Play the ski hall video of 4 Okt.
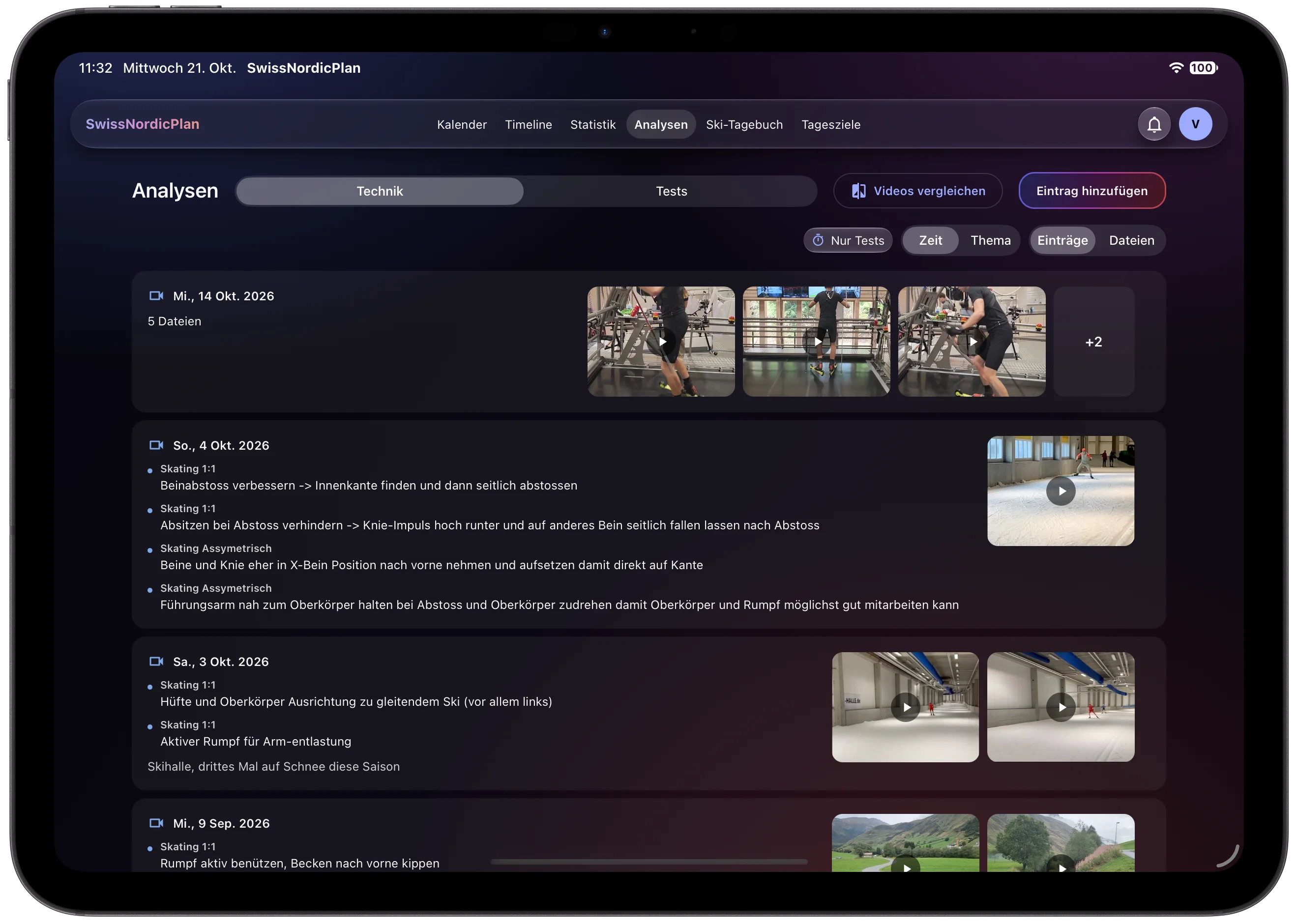1298x924 pixels. [1061, 491]
